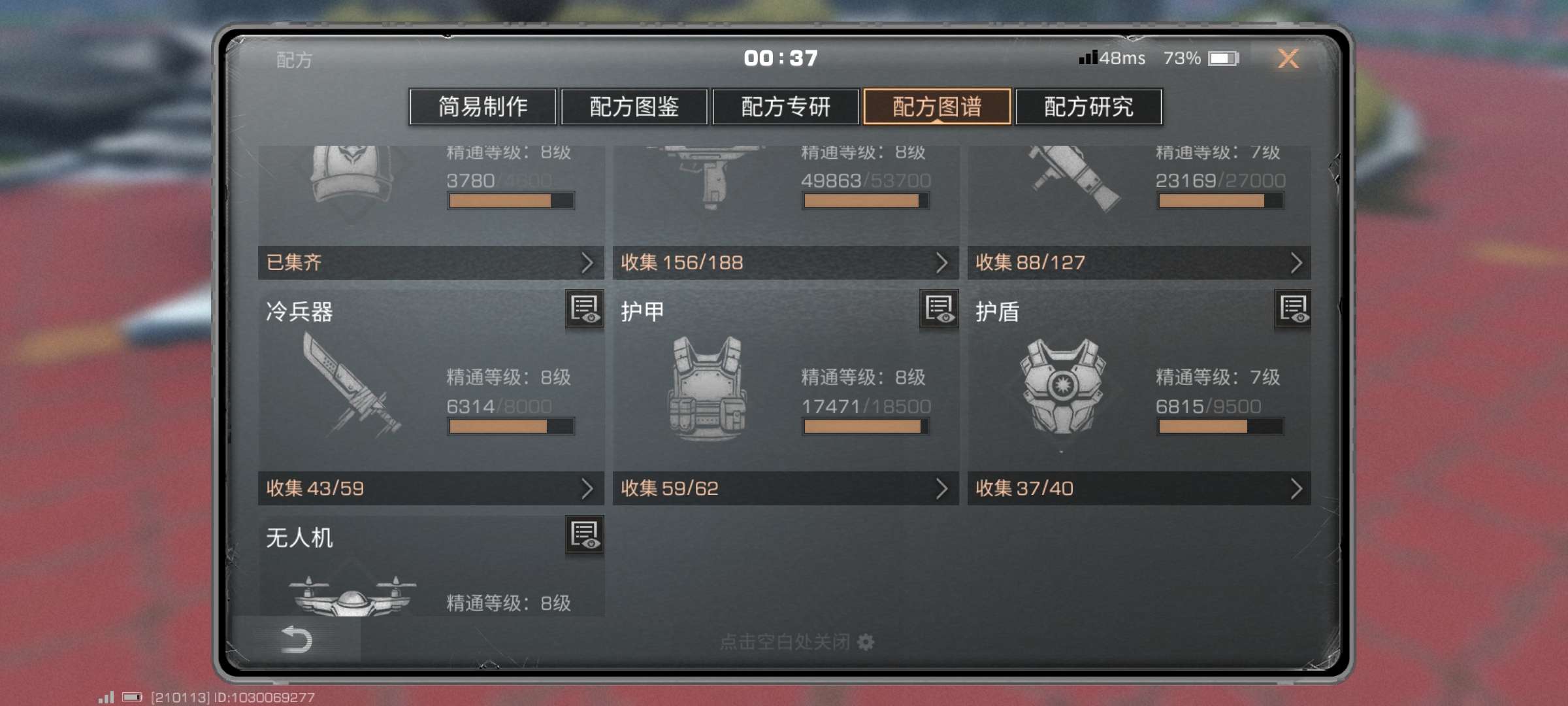Select the armor vest image

[x=708, y=388]
